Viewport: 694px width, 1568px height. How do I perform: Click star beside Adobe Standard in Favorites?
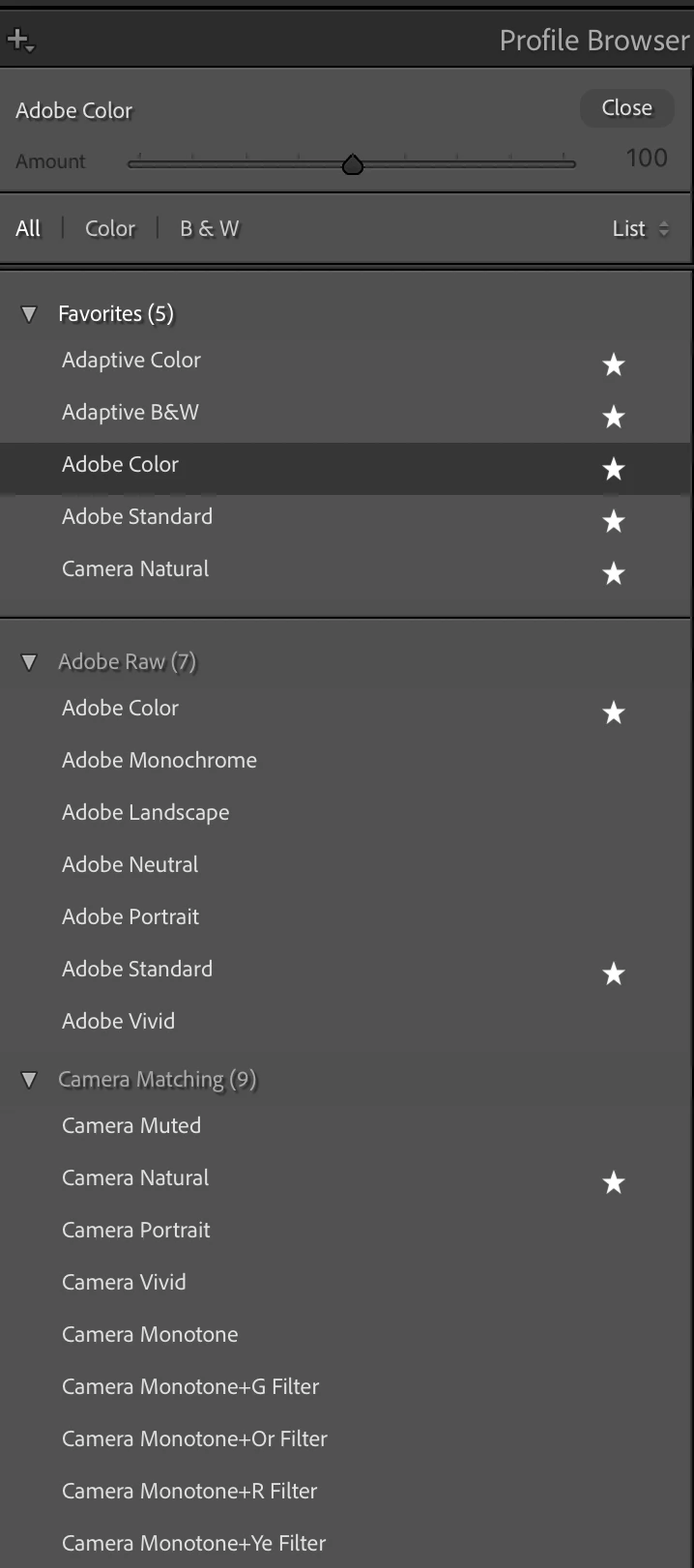(x=614, y=521)
